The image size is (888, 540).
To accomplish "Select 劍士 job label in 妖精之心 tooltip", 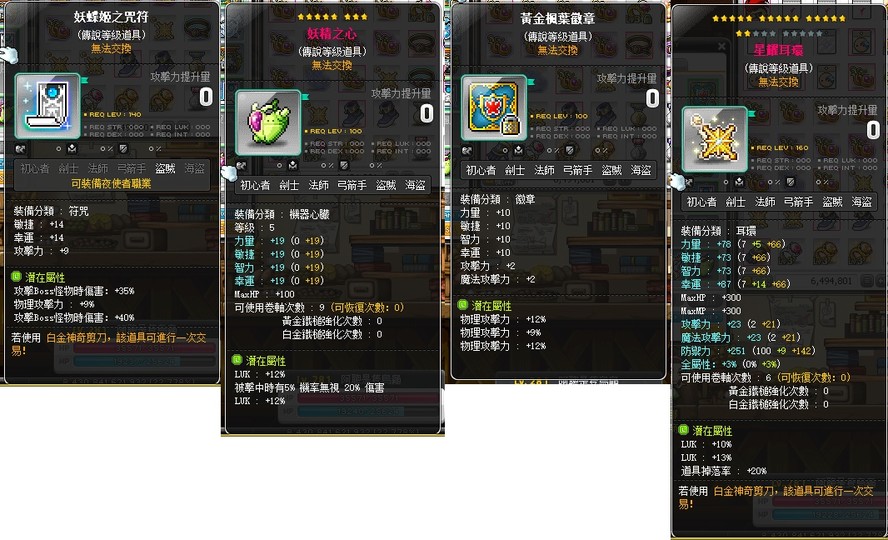I will (x=289, y=185).
